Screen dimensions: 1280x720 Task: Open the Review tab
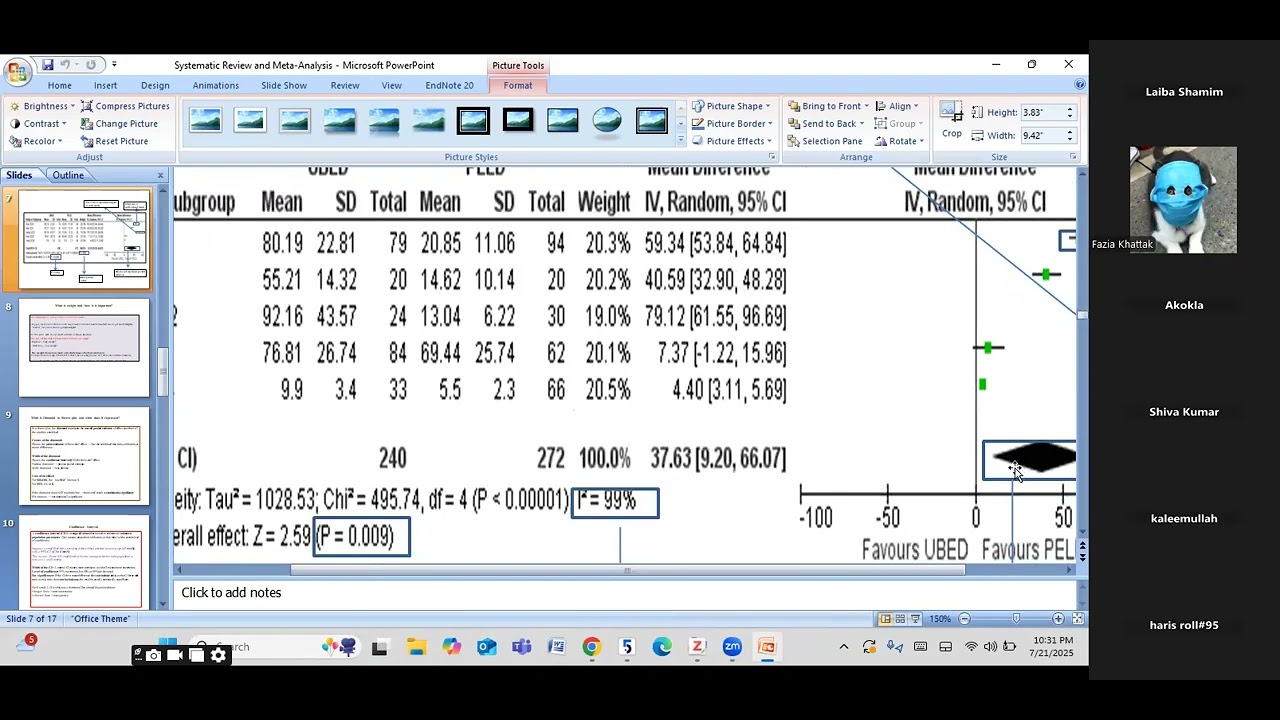click(x=345, y=85)
